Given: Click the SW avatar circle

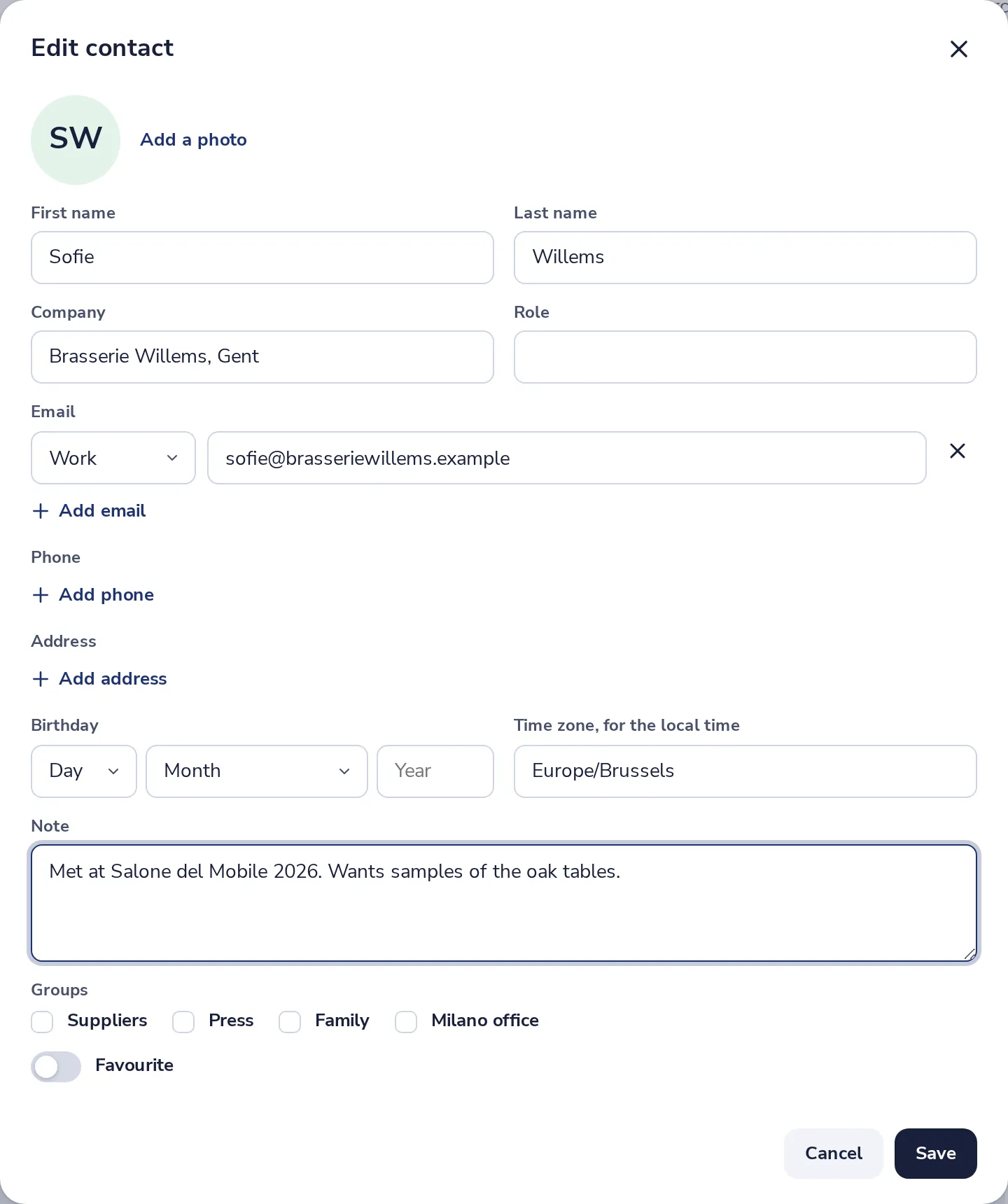Looking at the screenshot, I should 76,140.
